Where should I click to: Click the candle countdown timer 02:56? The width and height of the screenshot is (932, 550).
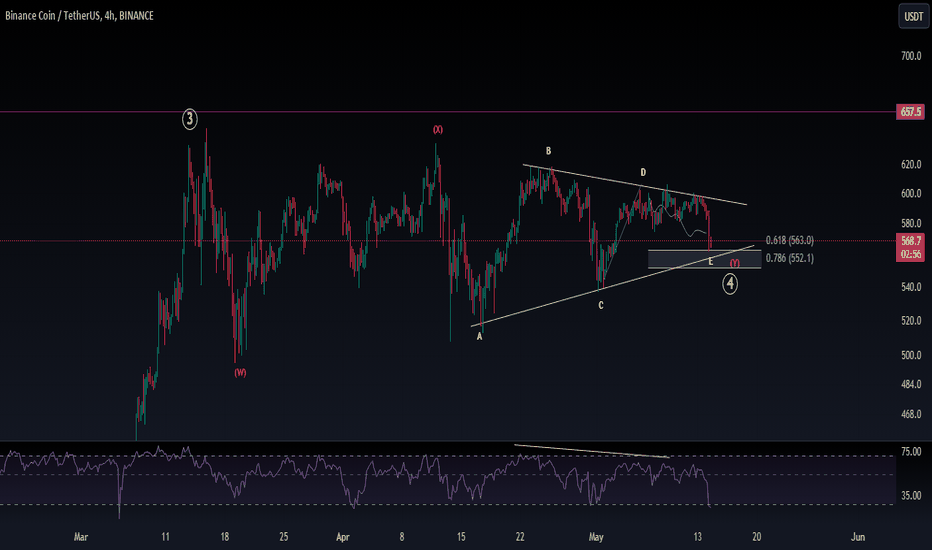click(910, 254)
